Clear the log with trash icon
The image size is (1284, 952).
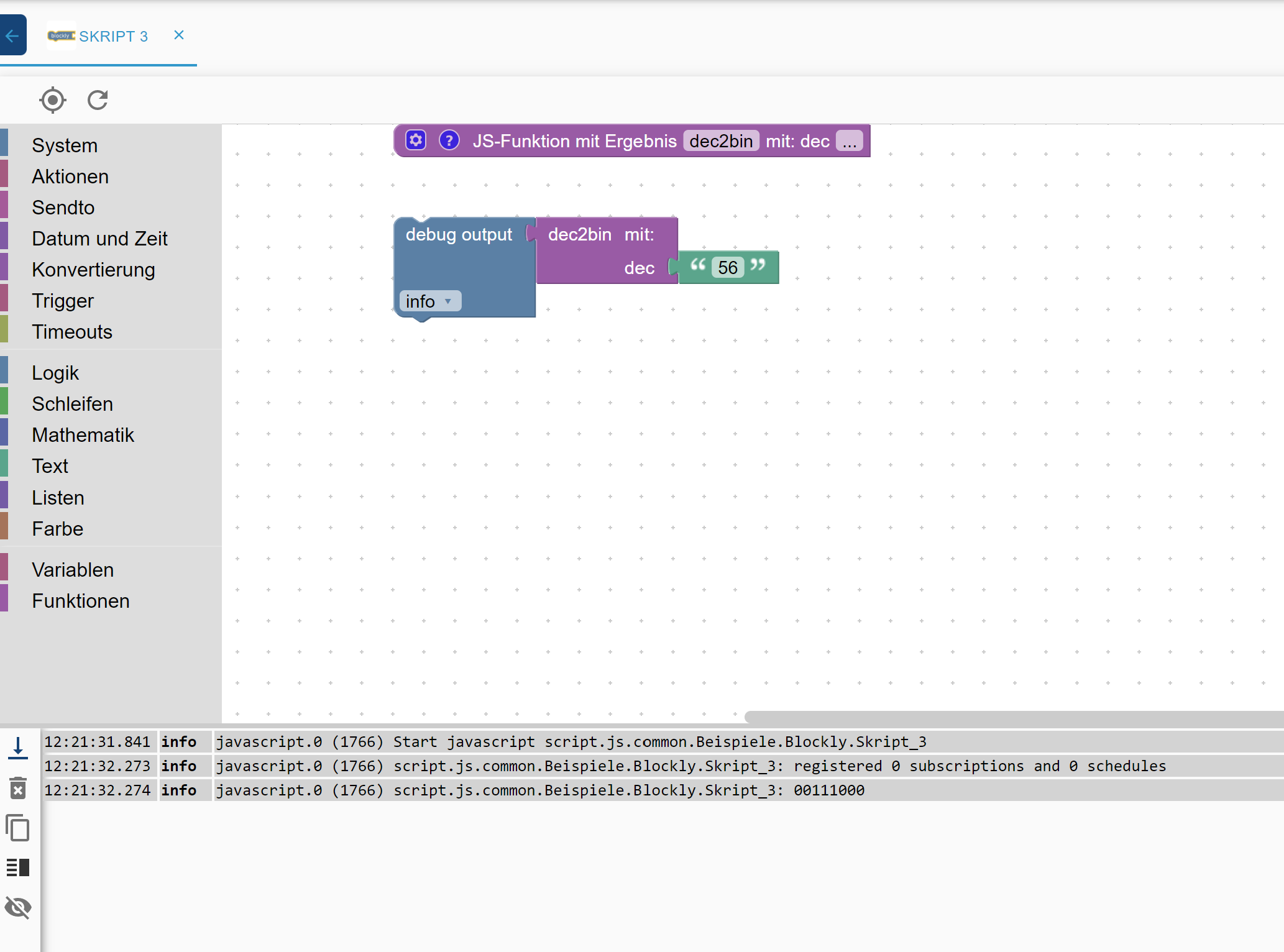coord(18,788)
